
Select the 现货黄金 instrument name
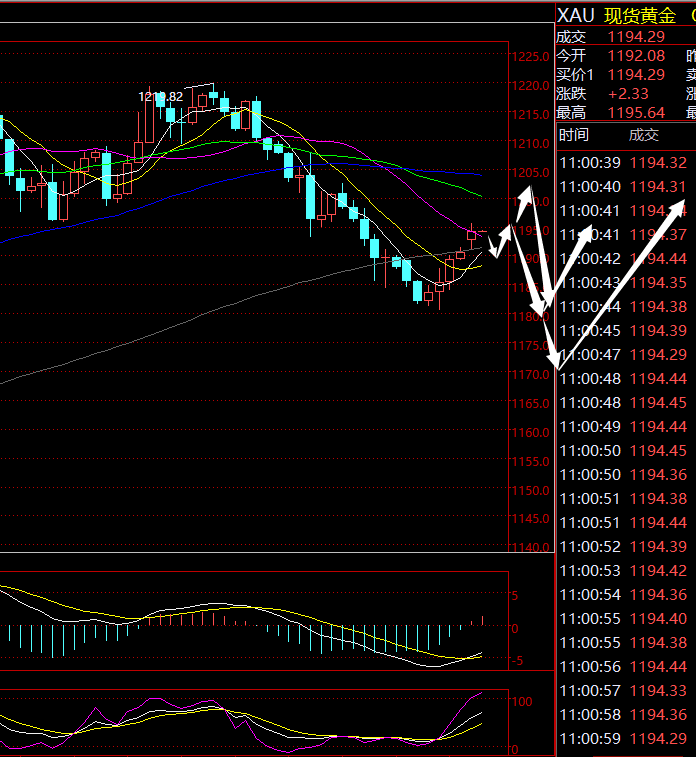640,16
